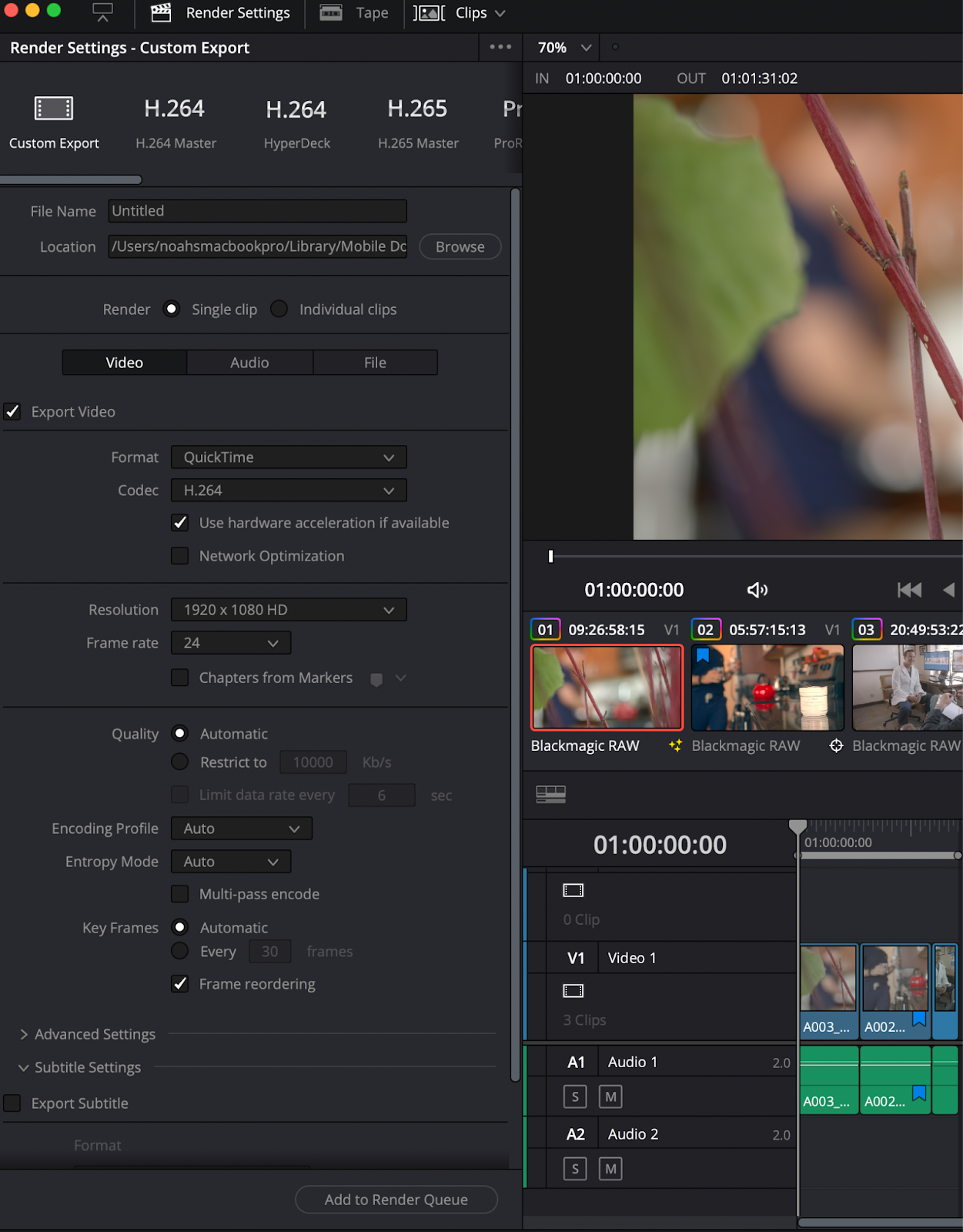This screenshot has width=963, height=1232.
Task: Open the Codec dropdown showing H.264
Action: (289, 490)
